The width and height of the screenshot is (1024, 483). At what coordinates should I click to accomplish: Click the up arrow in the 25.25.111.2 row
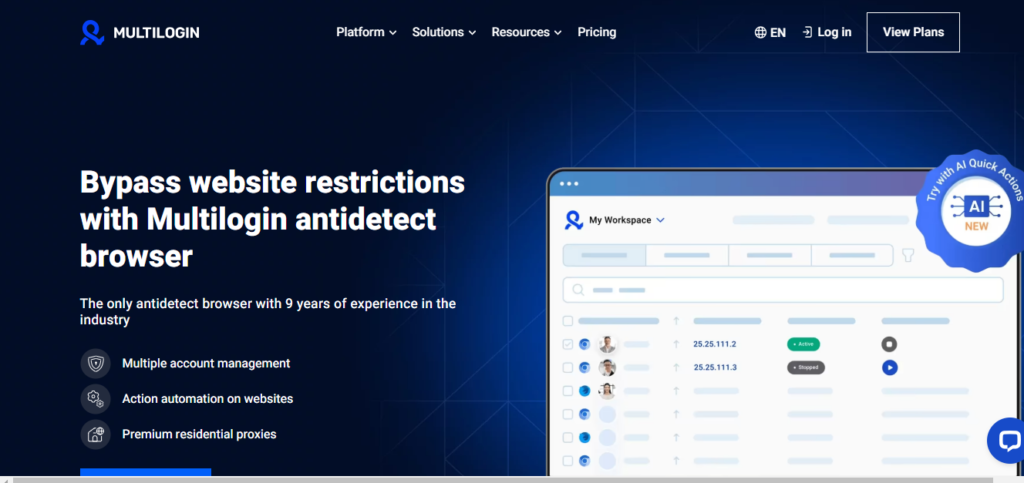(x=676, y=344)
